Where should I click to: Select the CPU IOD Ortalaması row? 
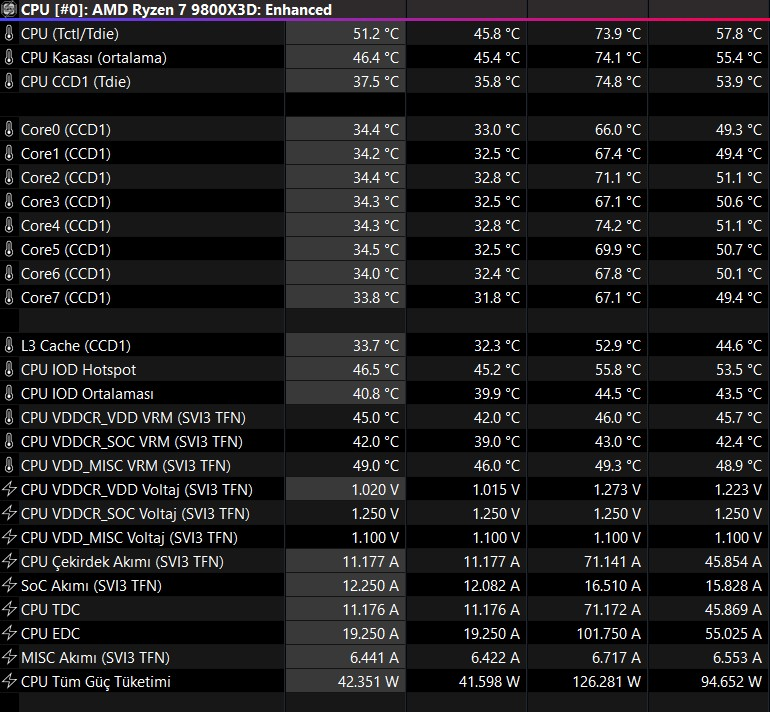[385, 393]
